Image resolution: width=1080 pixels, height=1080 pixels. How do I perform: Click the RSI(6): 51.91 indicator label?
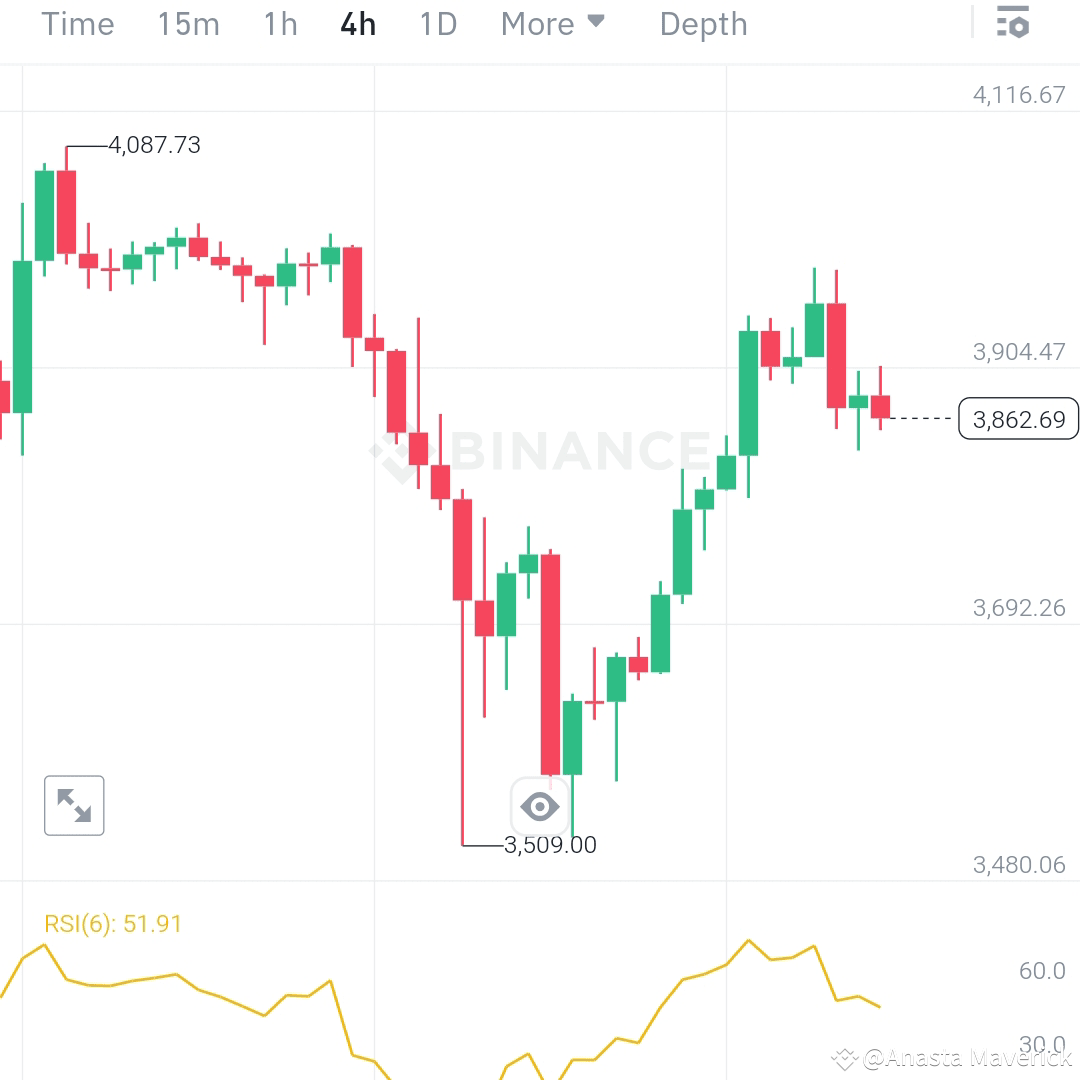[113, 924]
